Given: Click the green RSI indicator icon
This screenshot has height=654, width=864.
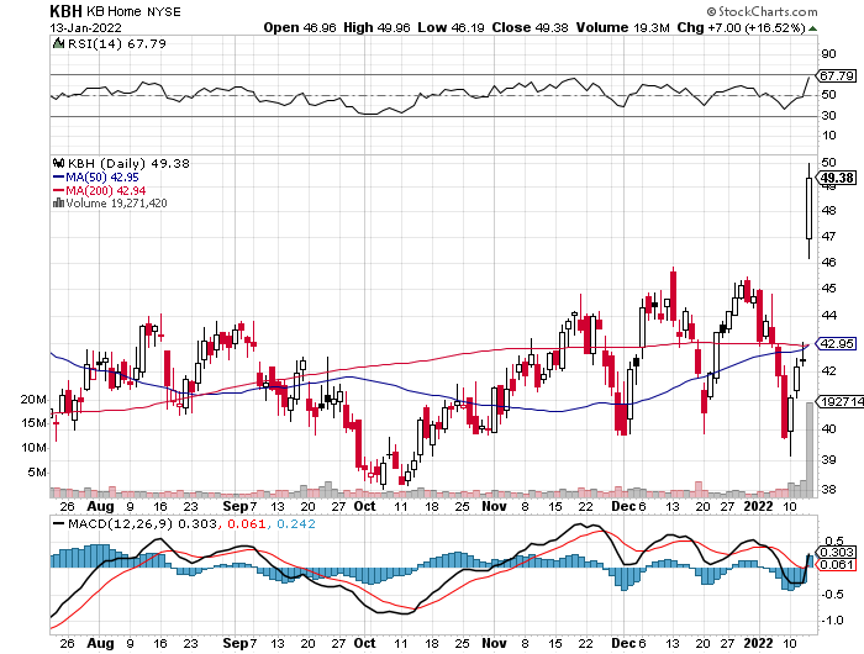Looking at the screenshot, I should pyautogui.click(x=58, y=44).
